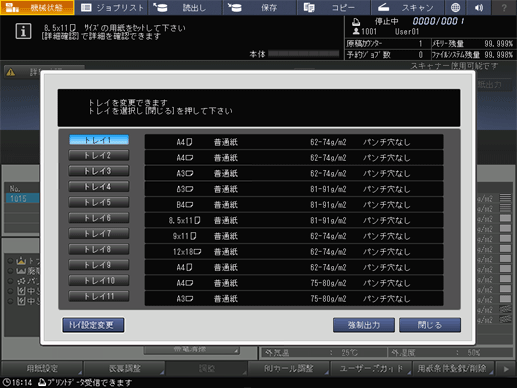Open the 読出し recall tab

(186, 7)
